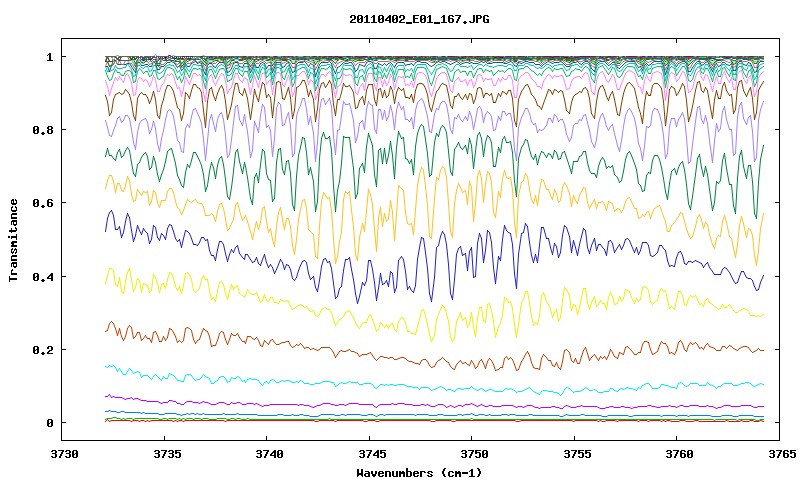Click the y-axis tick label 0.4
Image resolution: width=800 pixels, height=480 pixels.
(x=43, y=277)
